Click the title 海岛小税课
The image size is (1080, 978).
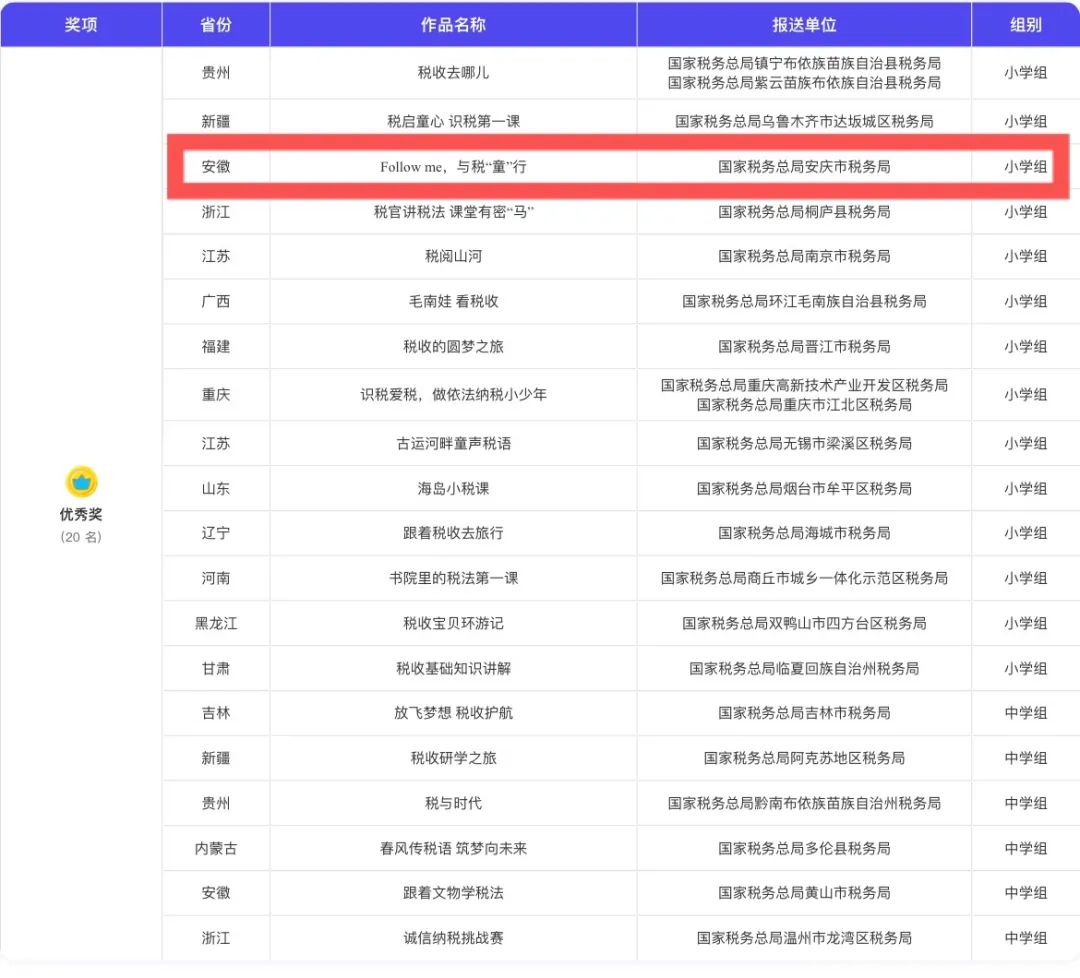tap(453, 488)
